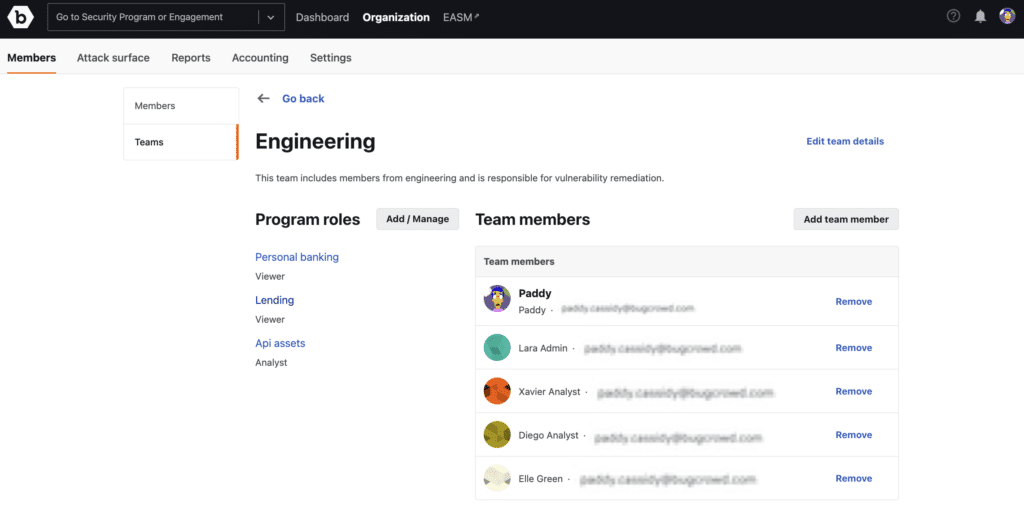Screen dimensions: 1024x509
Task: Click Xavier Analyst's orange avatar
Action: (497, 391)
